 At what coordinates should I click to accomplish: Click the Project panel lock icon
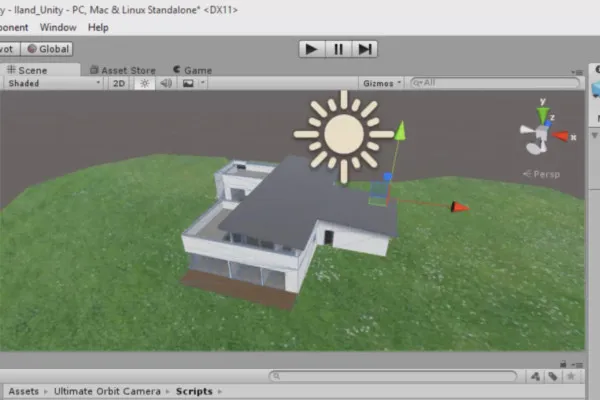pos(563,364)
